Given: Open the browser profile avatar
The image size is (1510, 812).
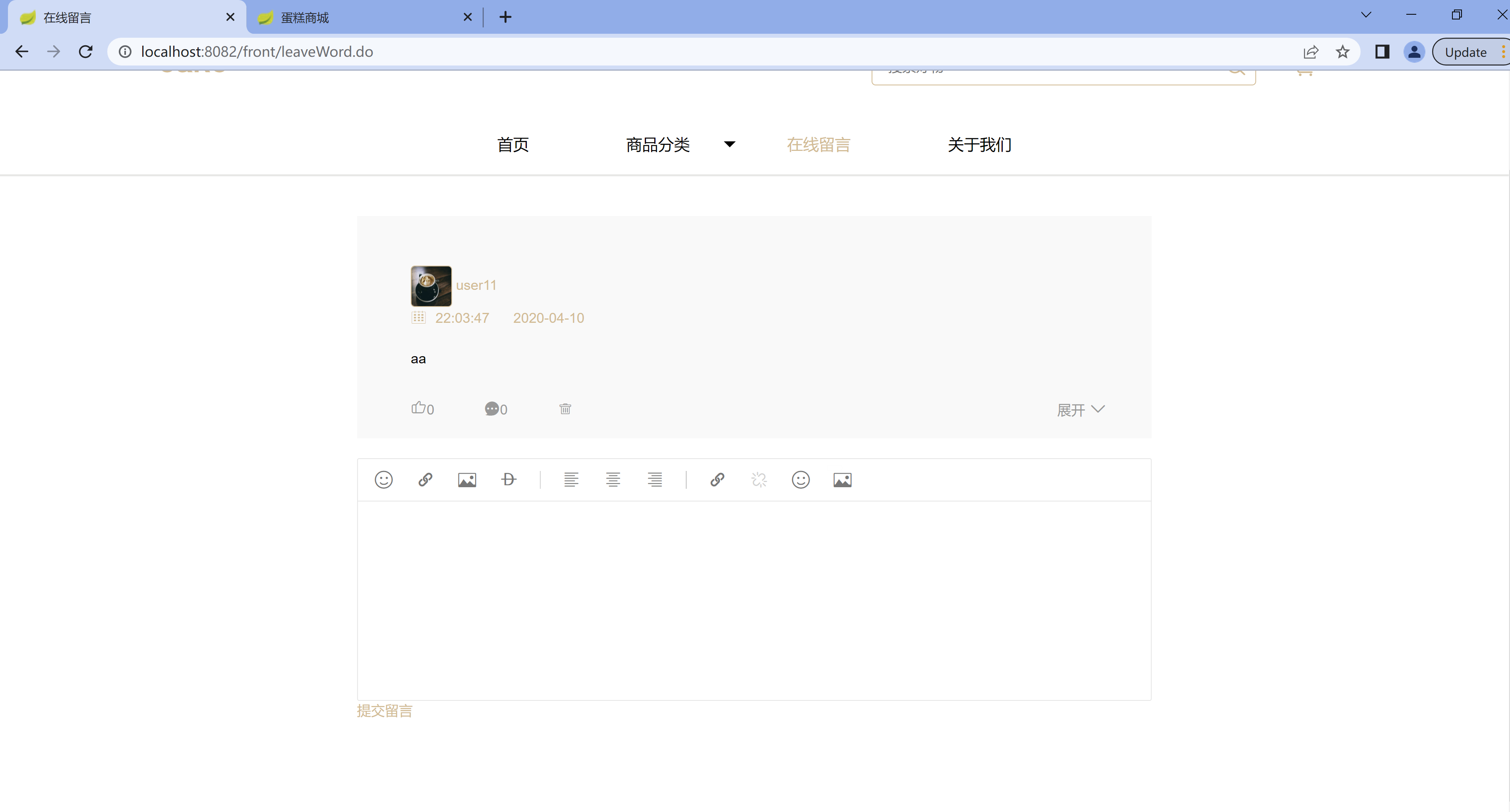Looking at the screenshot, I should click(1414, 52).
